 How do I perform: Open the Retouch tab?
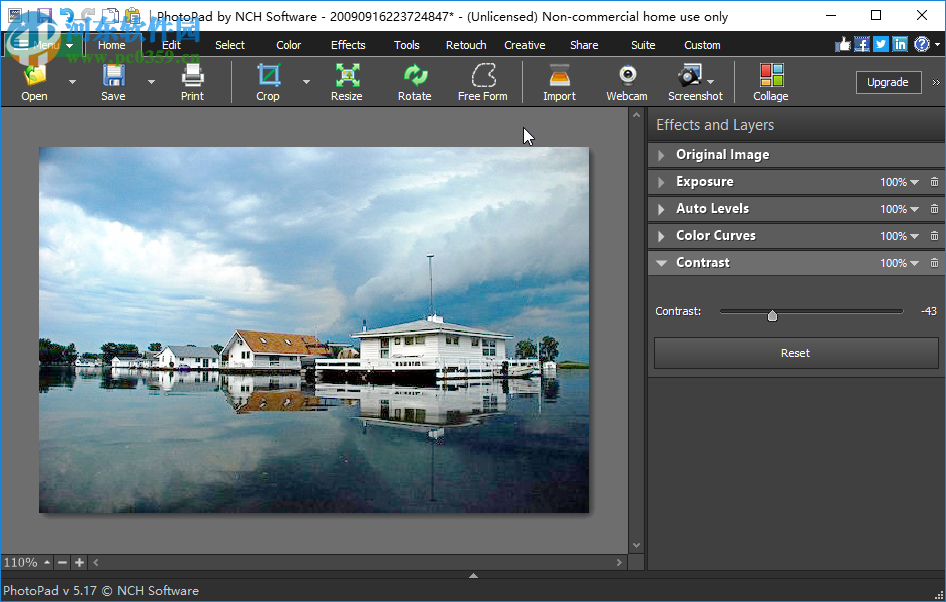pyautogui.click(x=465, y=44)
